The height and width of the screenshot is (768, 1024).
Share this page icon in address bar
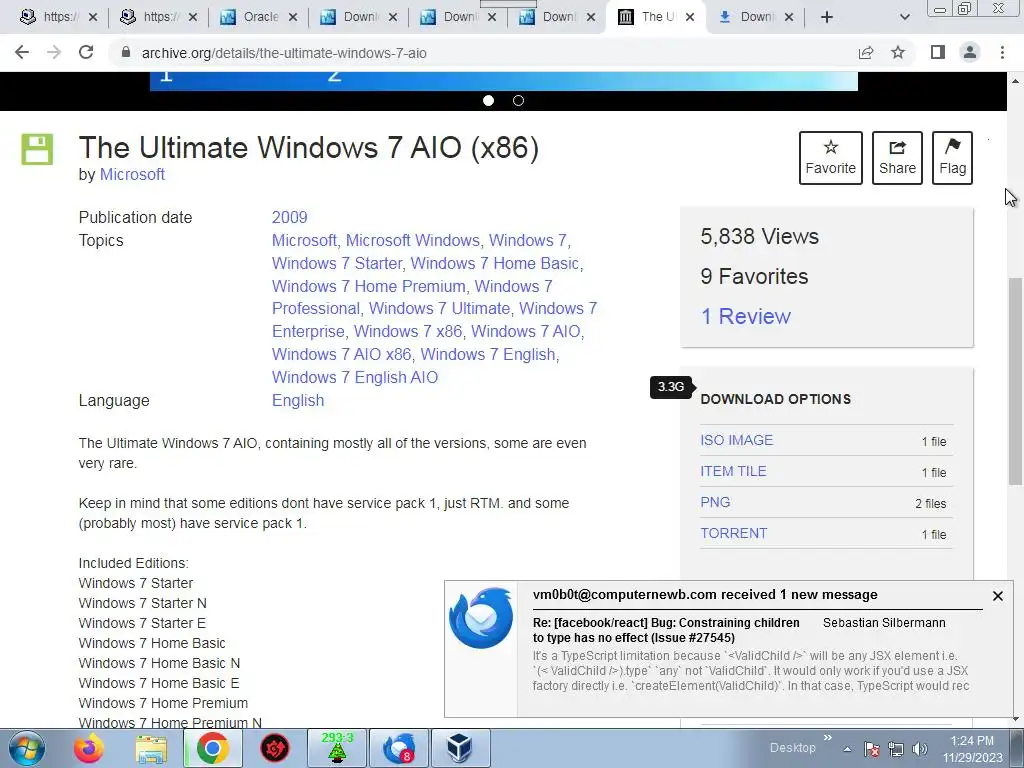[866, 53]
